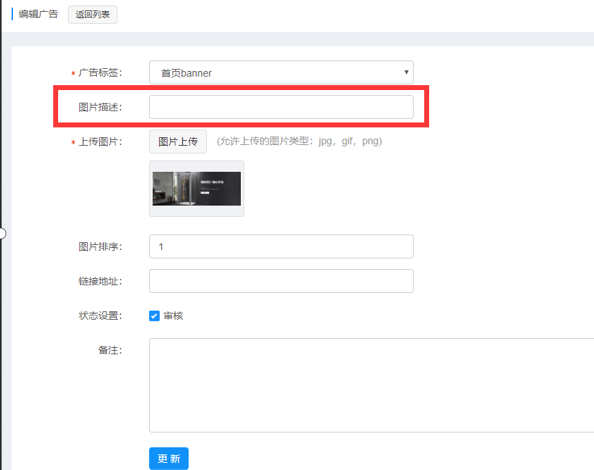Image resolution: width=594 pixels, height=470 pixels.
Task: Click the 链接地址 label
Action: [x=100, y=281]
